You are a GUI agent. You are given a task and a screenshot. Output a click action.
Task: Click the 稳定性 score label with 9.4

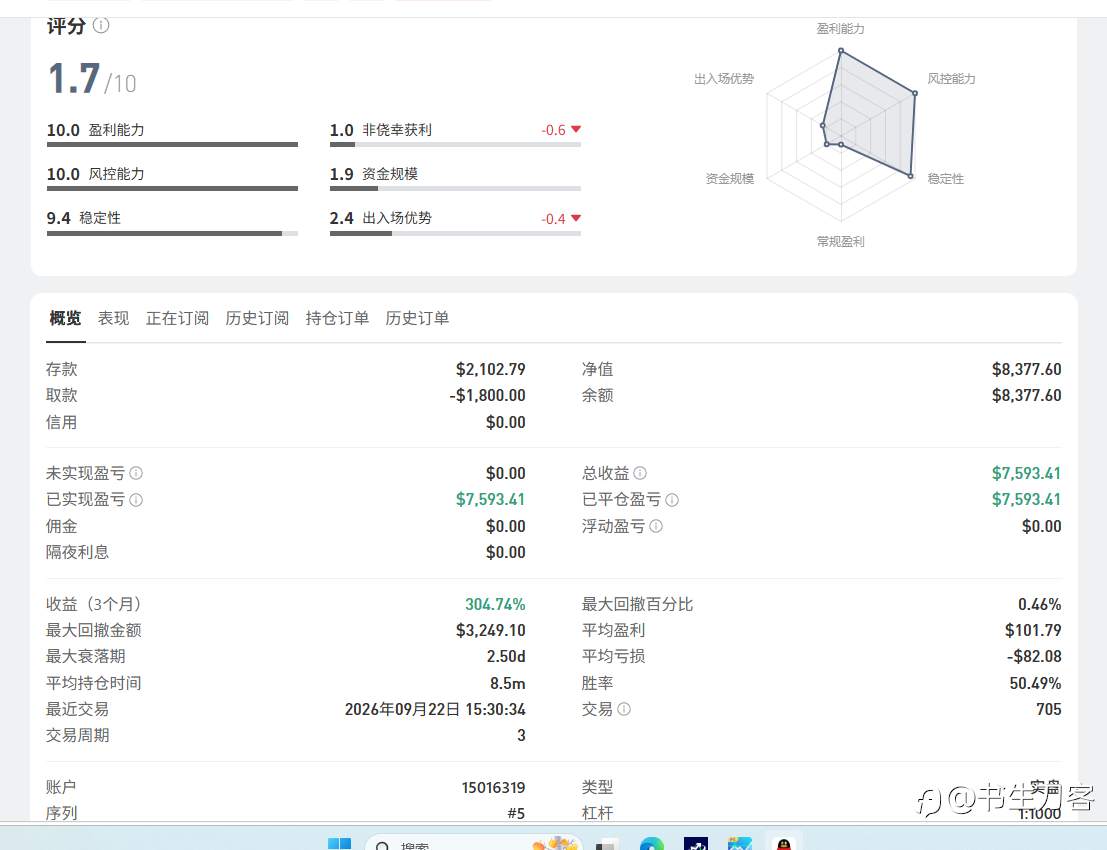point(100,218)
